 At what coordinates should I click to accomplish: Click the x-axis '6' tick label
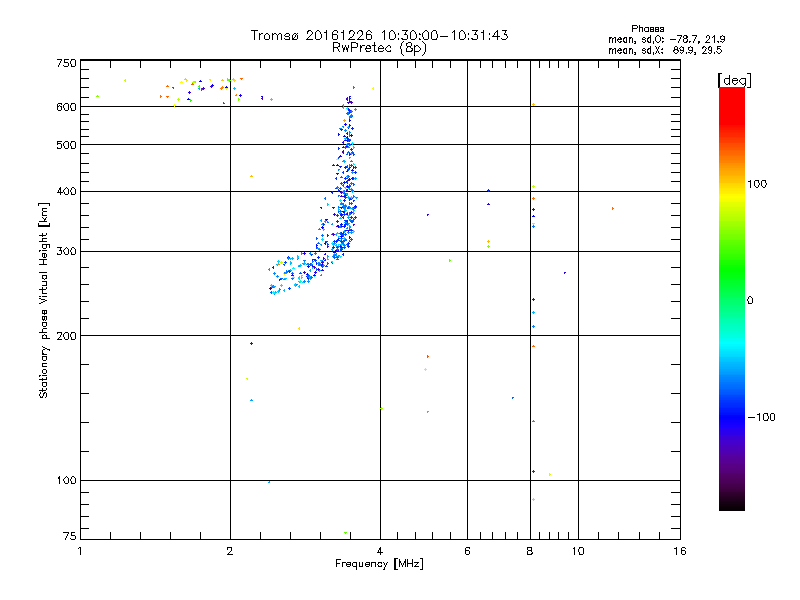467,551
